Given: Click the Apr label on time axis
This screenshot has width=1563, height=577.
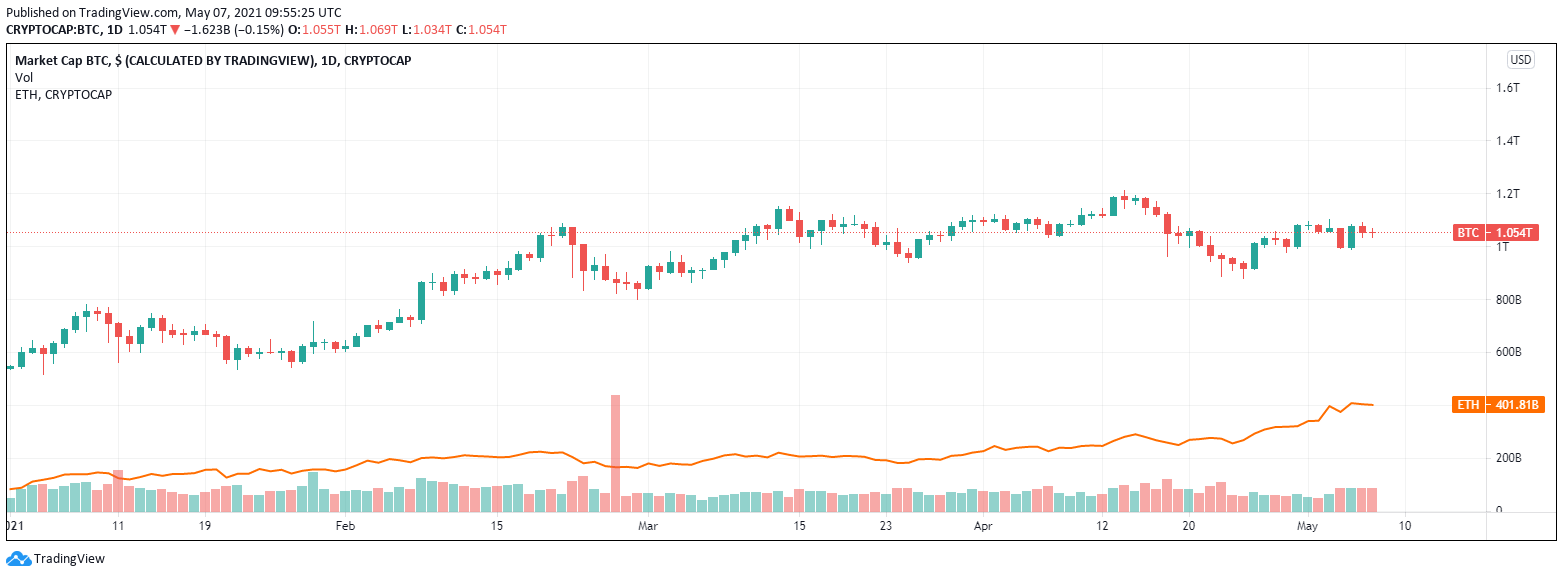Looking at the screenshot, I should point(983,525).
